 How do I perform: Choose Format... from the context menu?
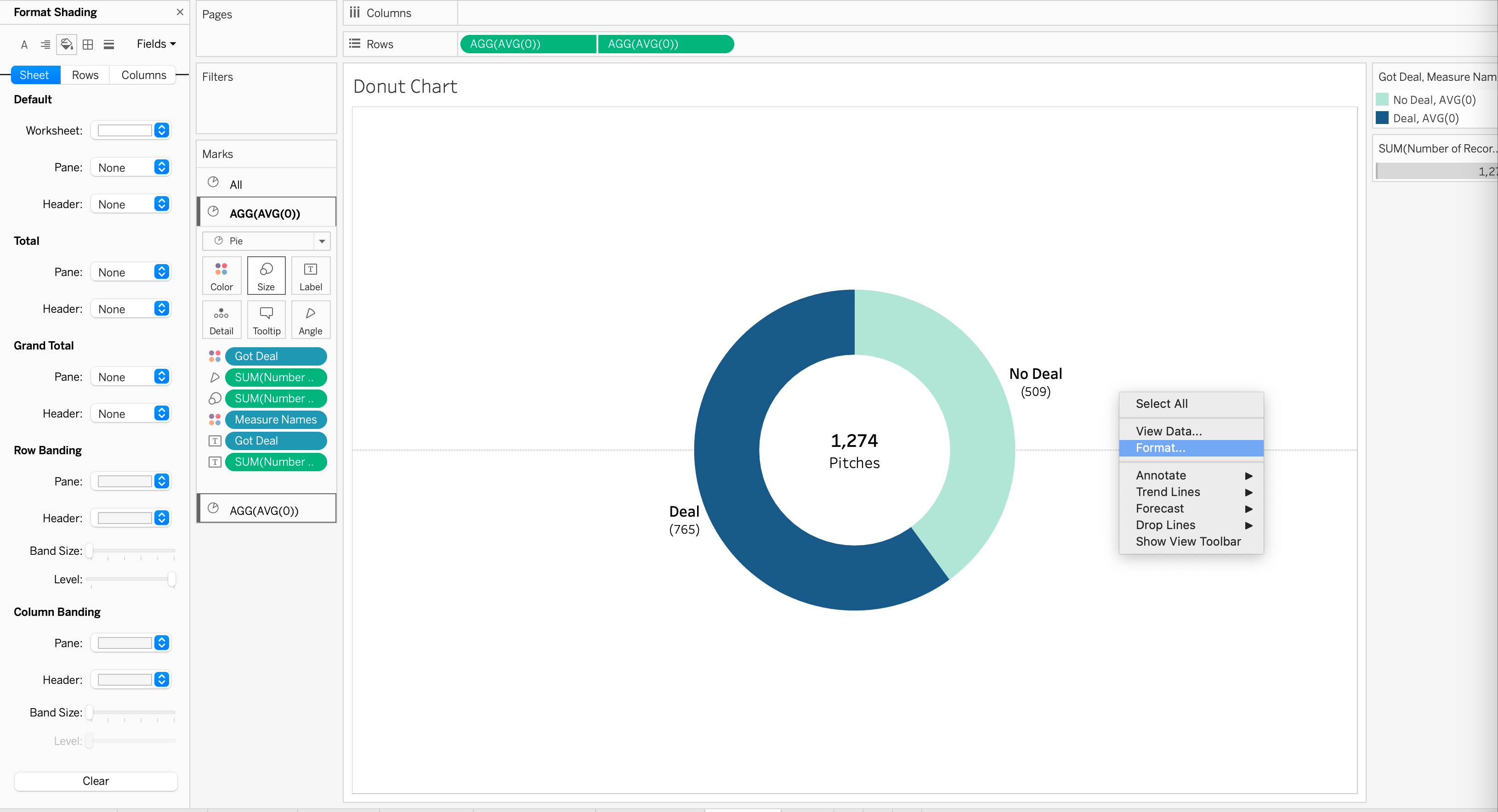coord(1160,447)
